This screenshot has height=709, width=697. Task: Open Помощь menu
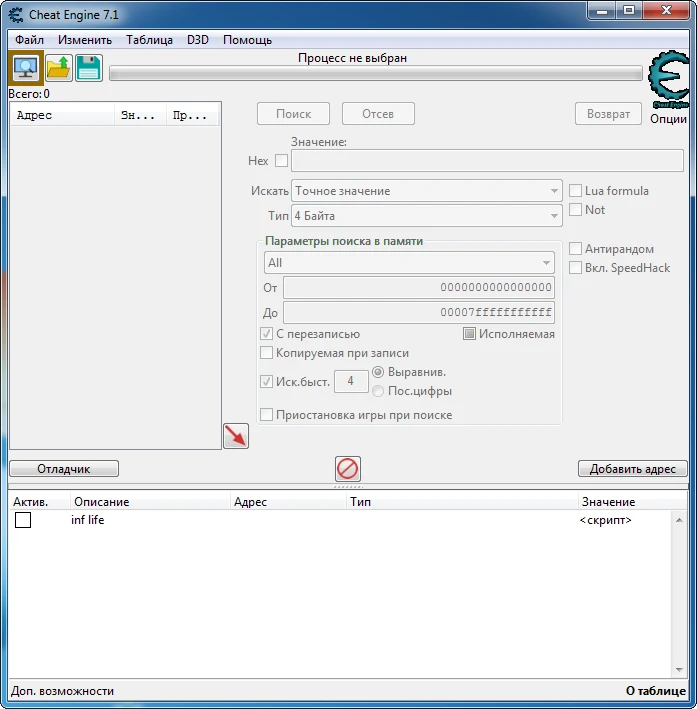247,40
